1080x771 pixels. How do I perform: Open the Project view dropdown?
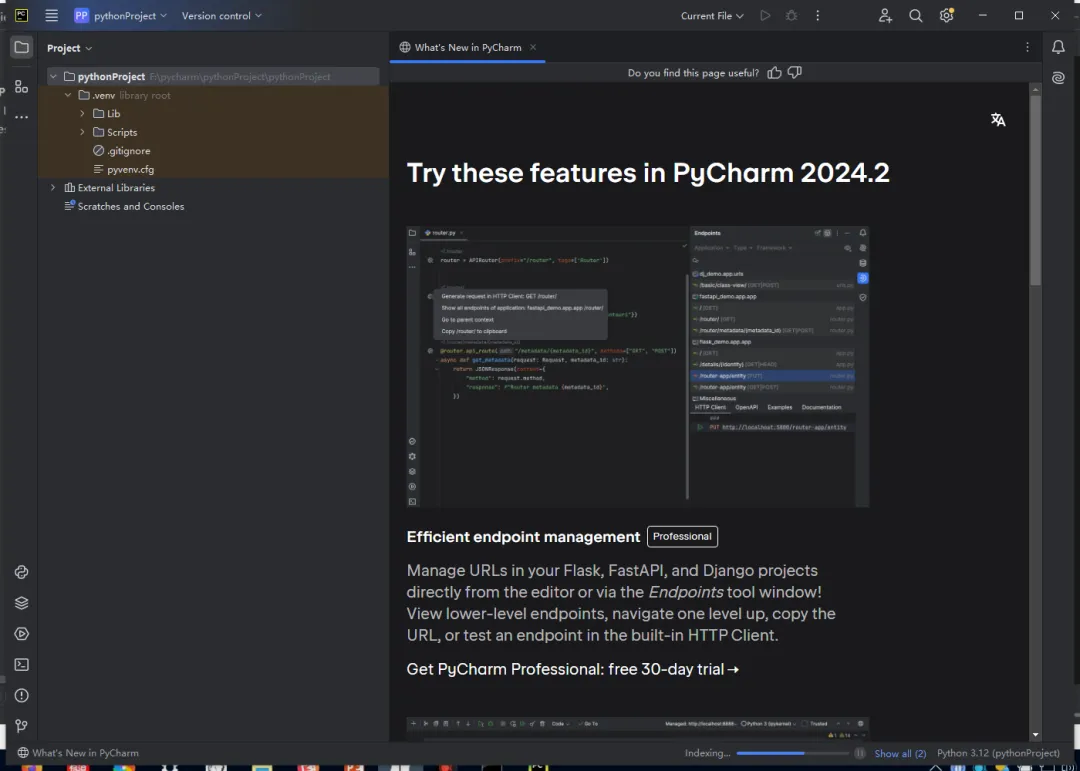pyautogui.click(x=69, y=48)
